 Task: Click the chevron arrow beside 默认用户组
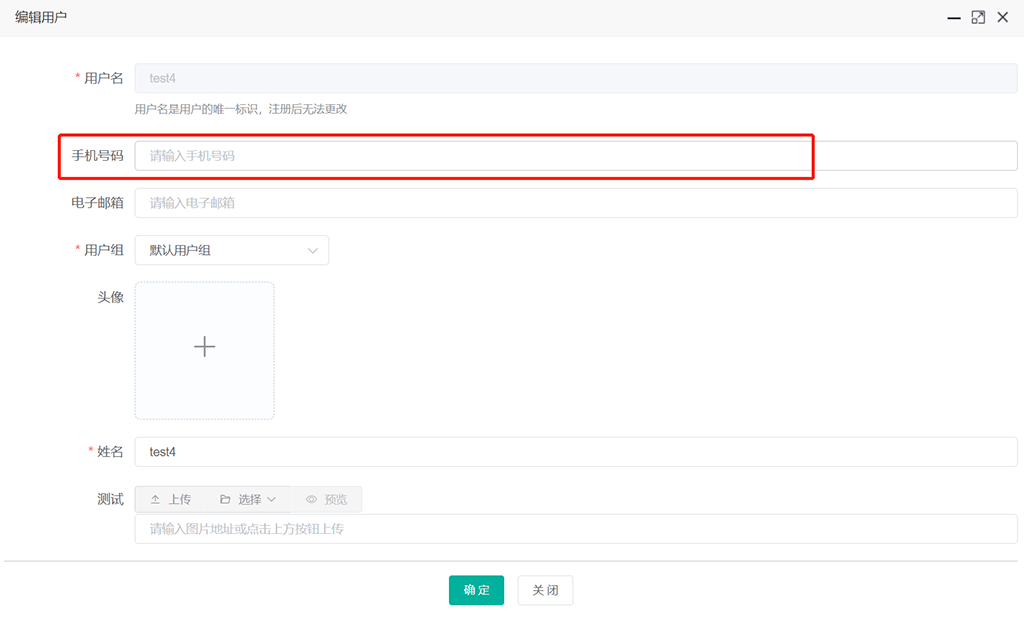point(313,250)
